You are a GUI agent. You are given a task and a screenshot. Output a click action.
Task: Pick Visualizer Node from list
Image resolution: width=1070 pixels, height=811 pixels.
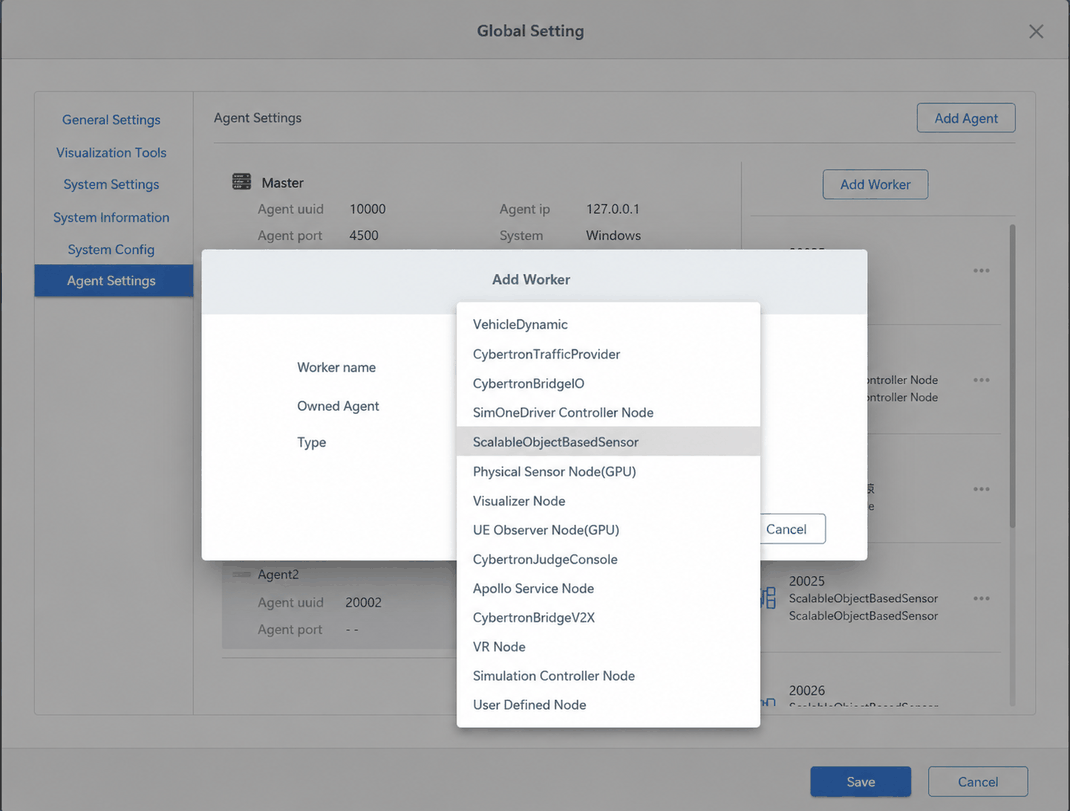point(608,500)
